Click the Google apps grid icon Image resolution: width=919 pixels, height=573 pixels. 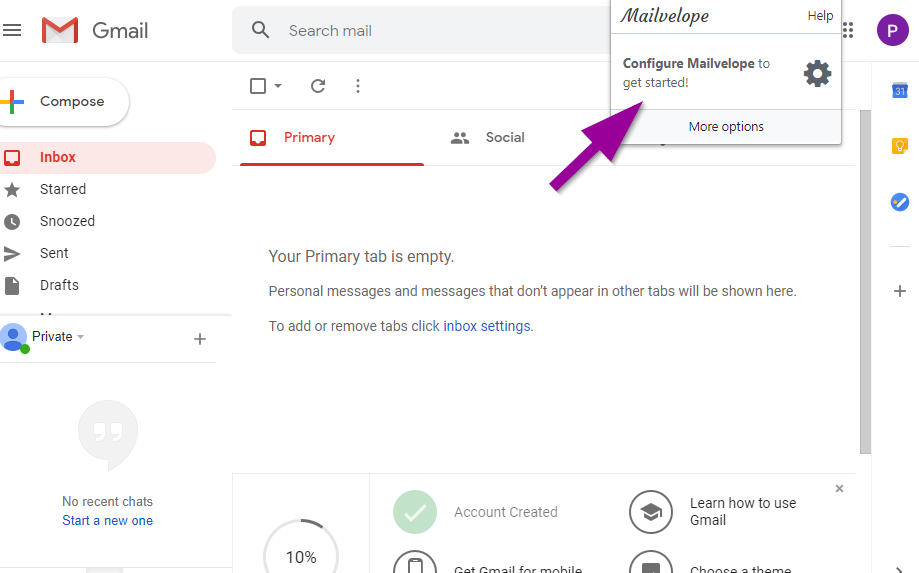[x=848, y=30]
